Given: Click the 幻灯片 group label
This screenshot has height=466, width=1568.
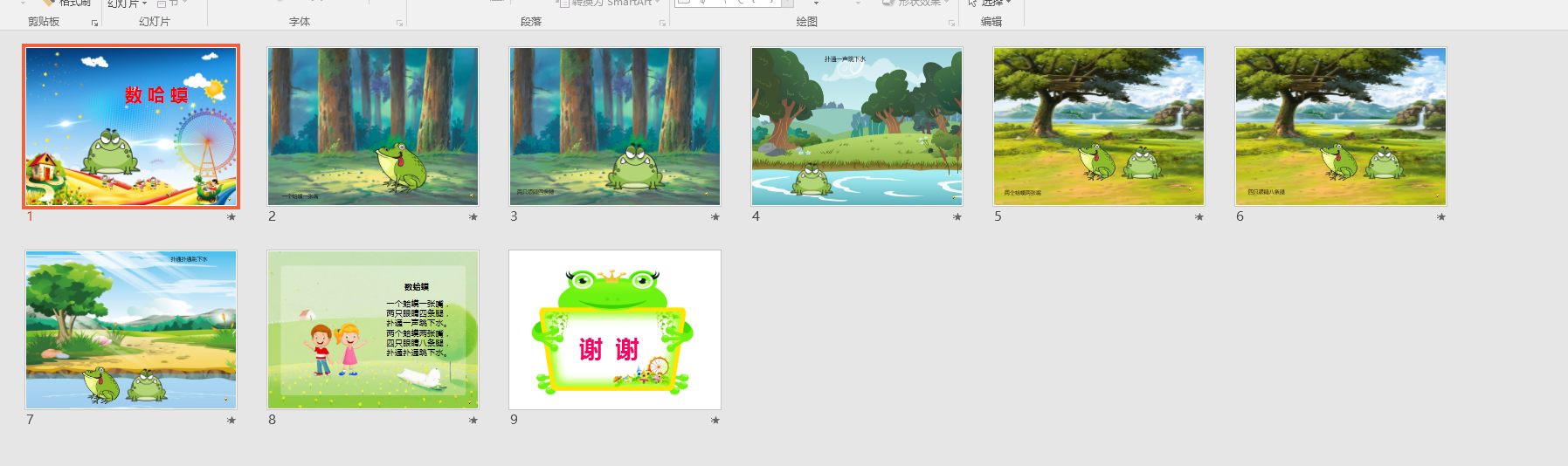Looking at the screenshot, I should pyautogui.click(x=155, y=22).
